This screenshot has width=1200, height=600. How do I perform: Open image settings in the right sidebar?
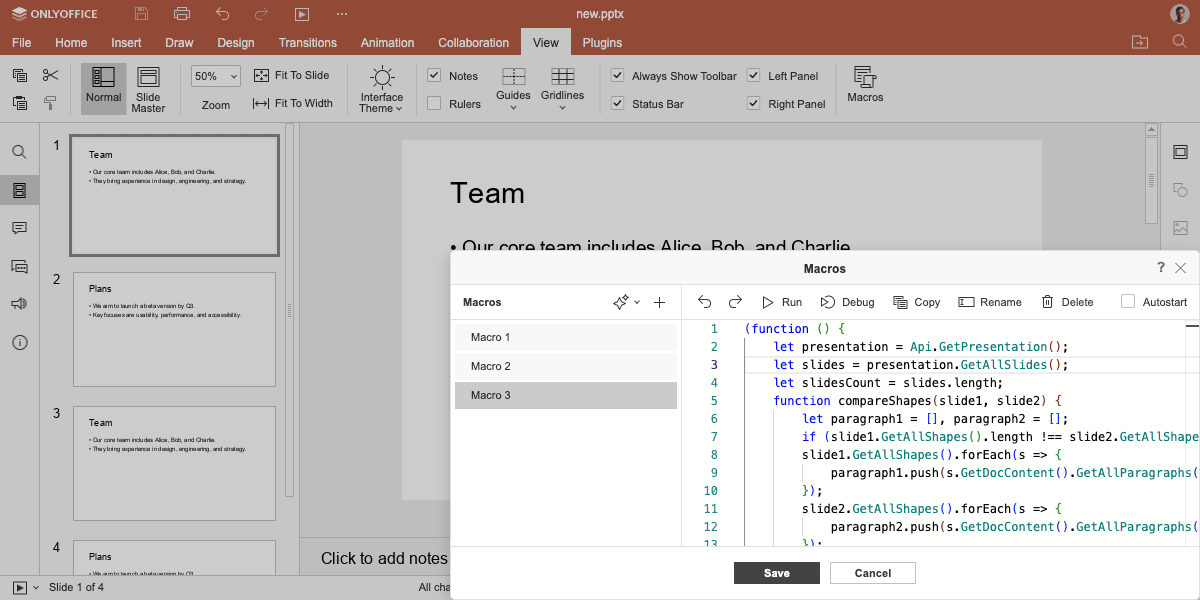point(1180,228)
